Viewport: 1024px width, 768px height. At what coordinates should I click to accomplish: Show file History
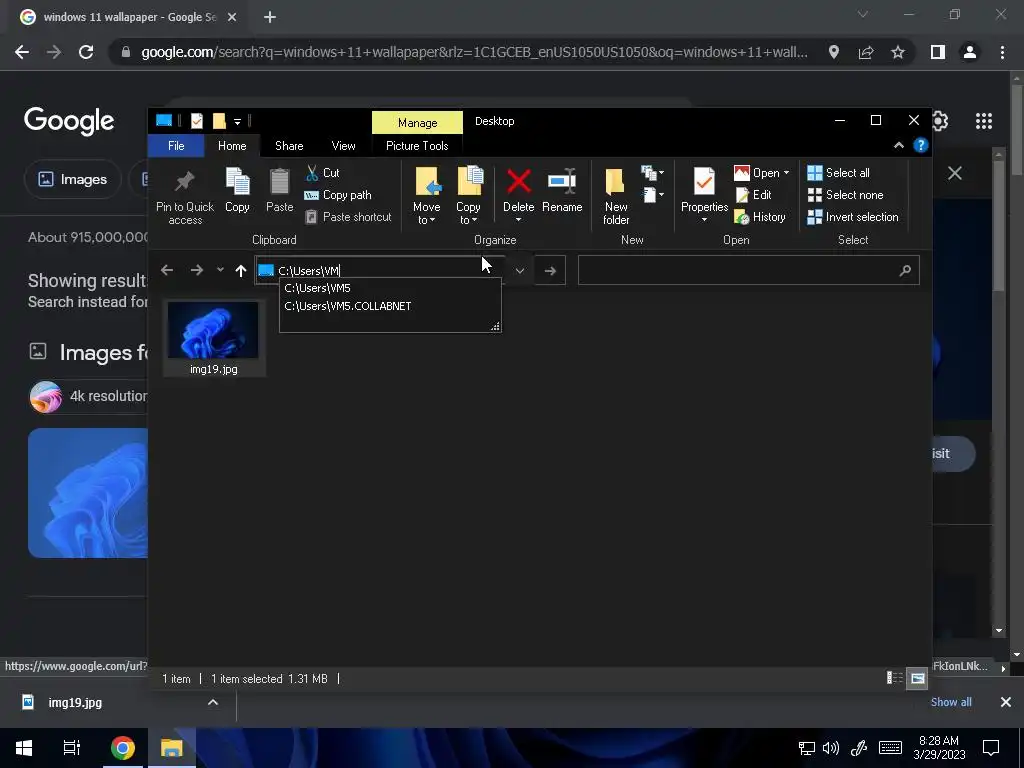pos(760,217)
